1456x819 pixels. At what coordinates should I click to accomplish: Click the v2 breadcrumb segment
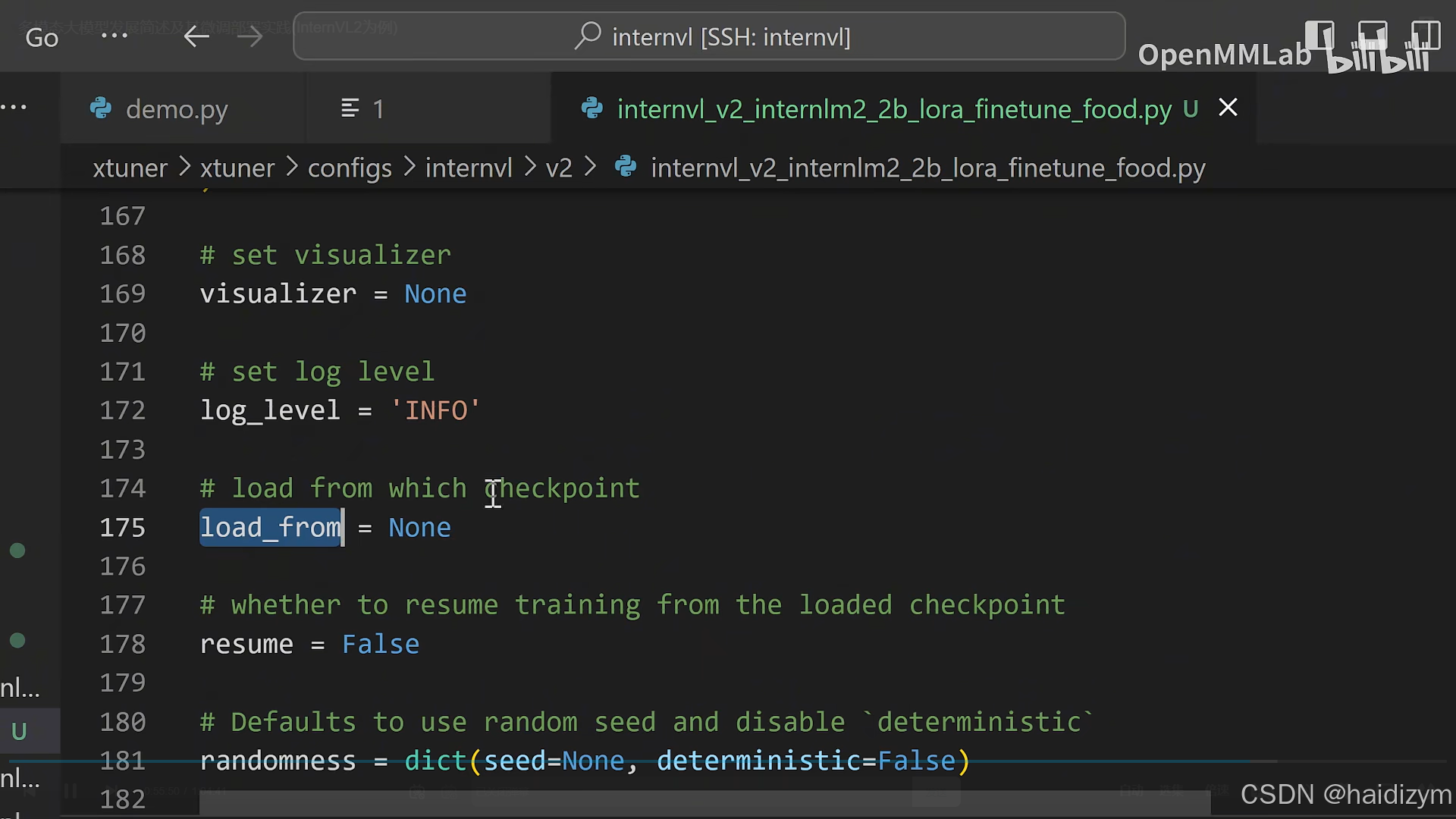pyautogui.click(x=559, y=168)
